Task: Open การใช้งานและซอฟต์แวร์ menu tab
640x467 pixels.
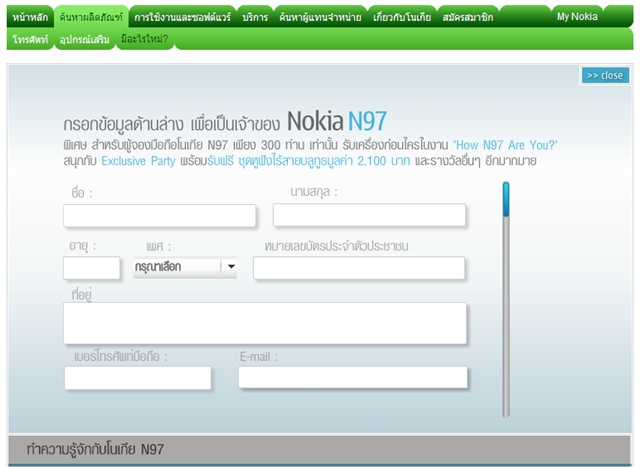Action: tap(182, 17)
